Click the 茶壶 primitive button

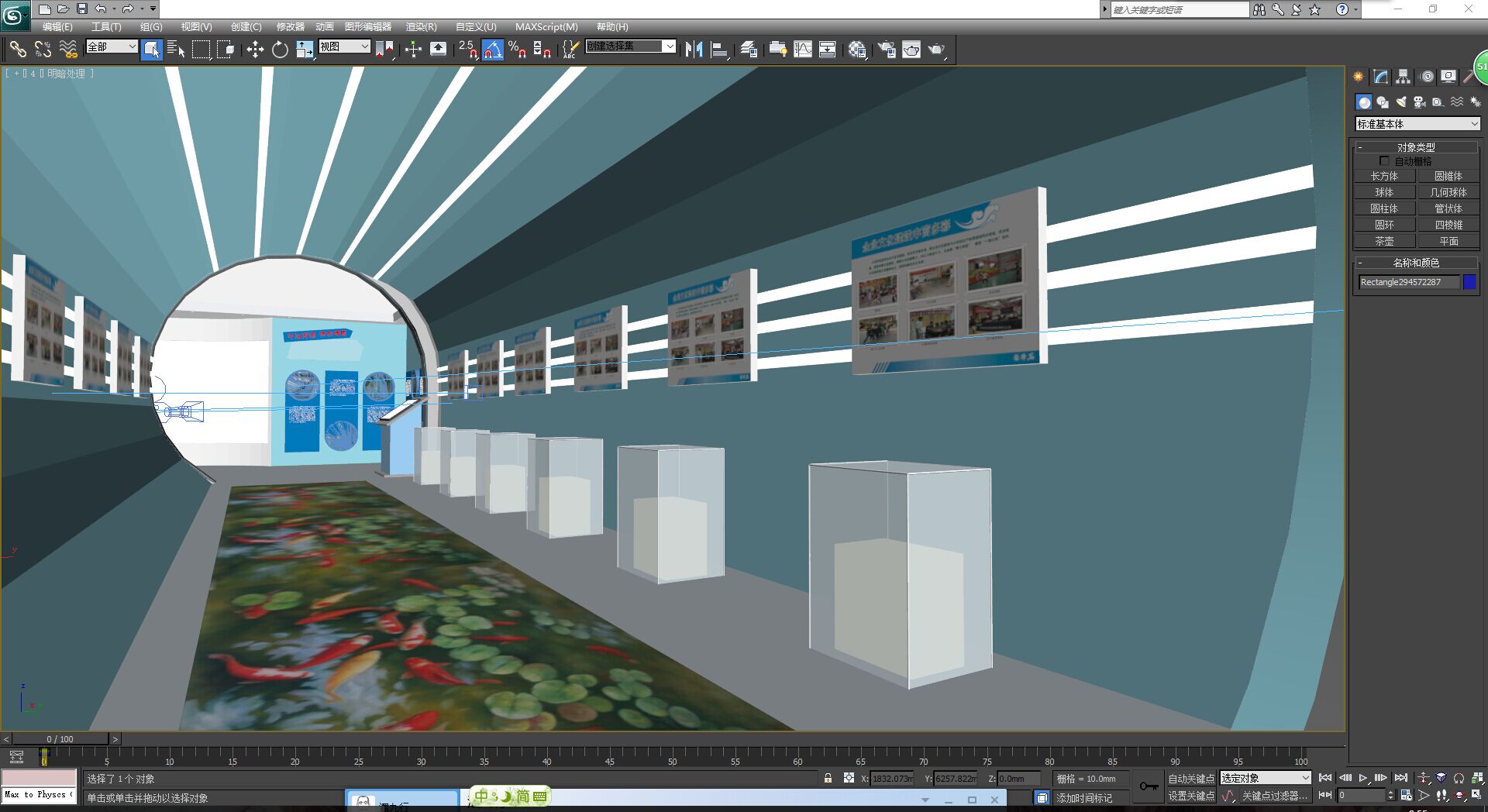1384,241
